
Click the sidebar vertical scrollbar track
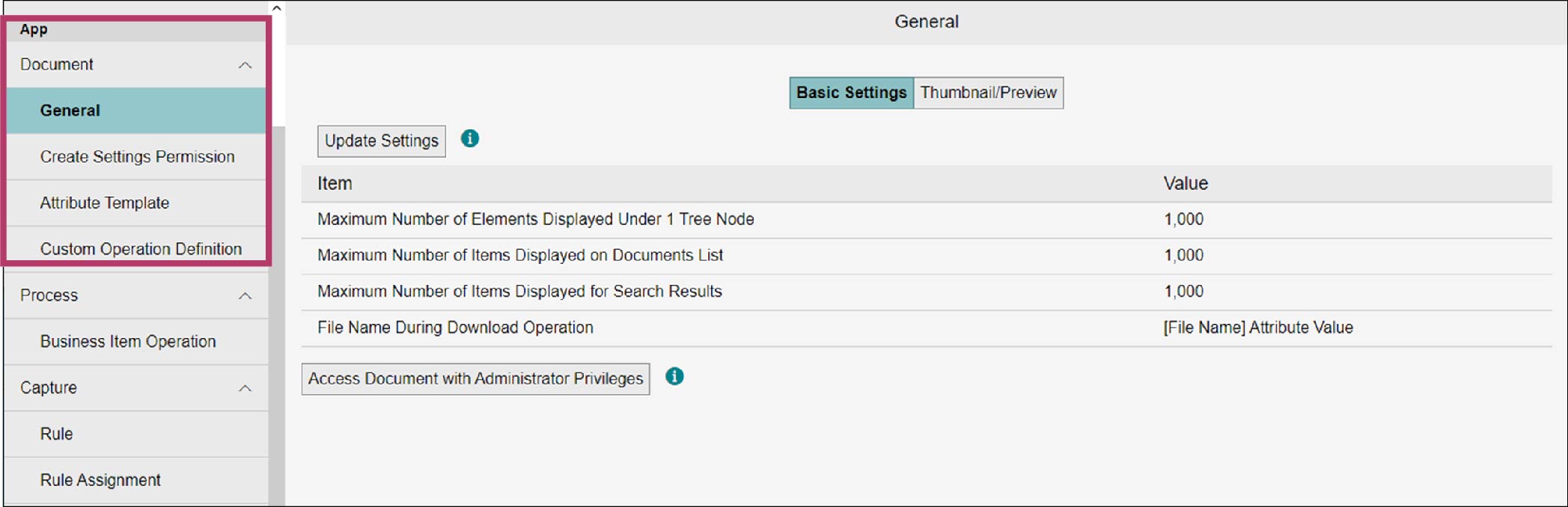pyautogui.click(x=278, y=314)
